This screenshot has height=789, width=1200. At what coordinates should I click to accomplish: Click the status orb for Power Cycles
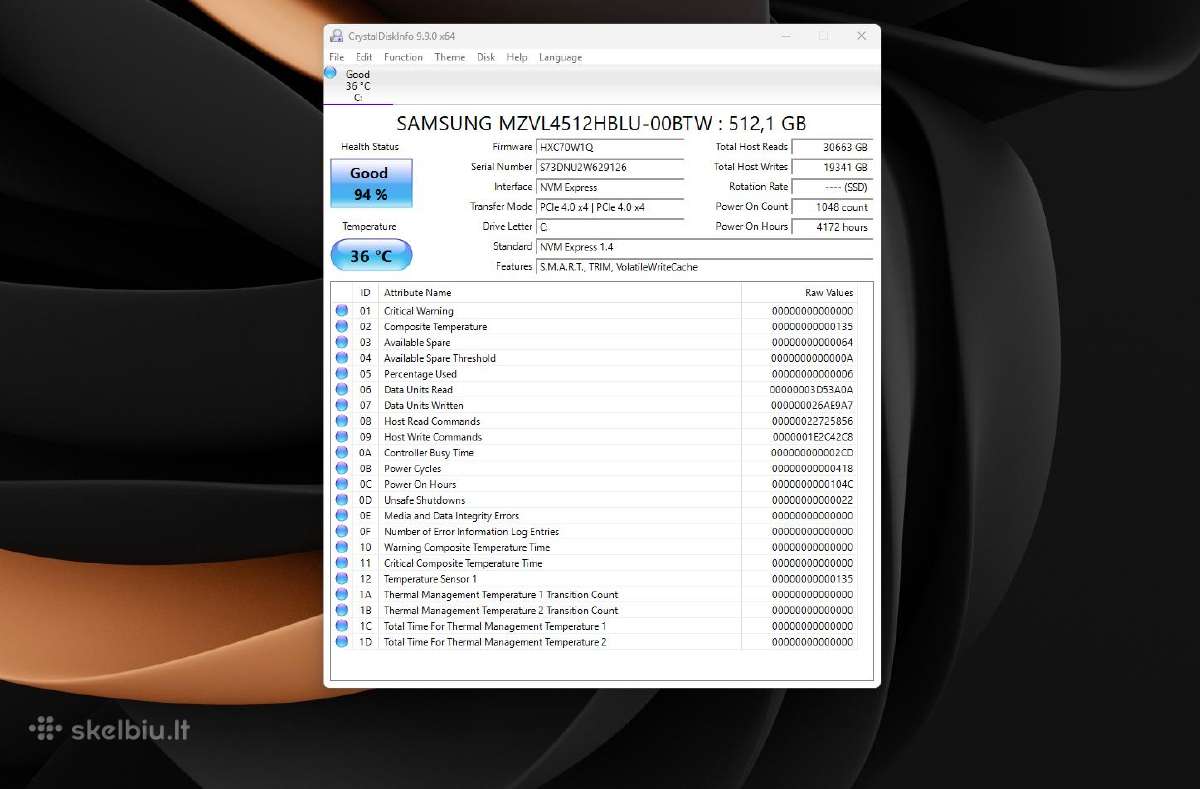click(342, 468)
